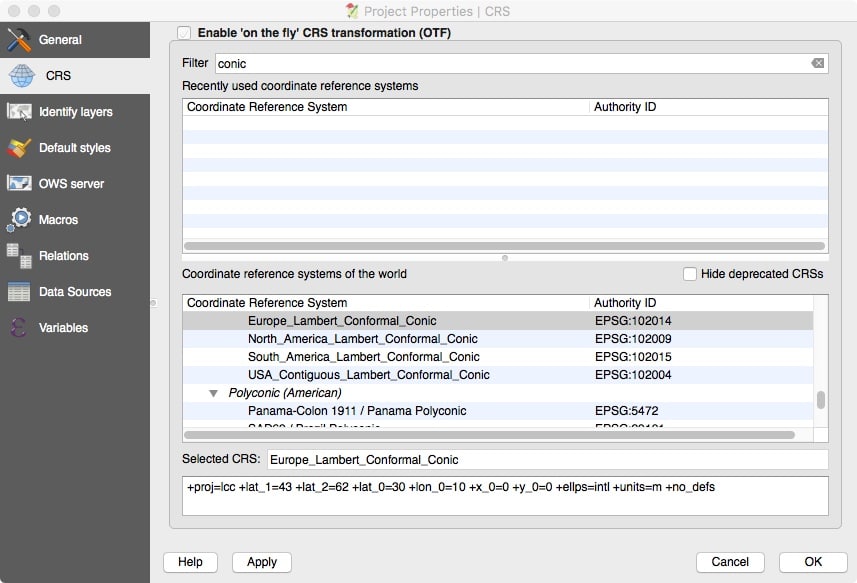Viewport: 857px width, 583px height.
Task: Collapse the Polyconic (American) group
Action: pos(213,393)
